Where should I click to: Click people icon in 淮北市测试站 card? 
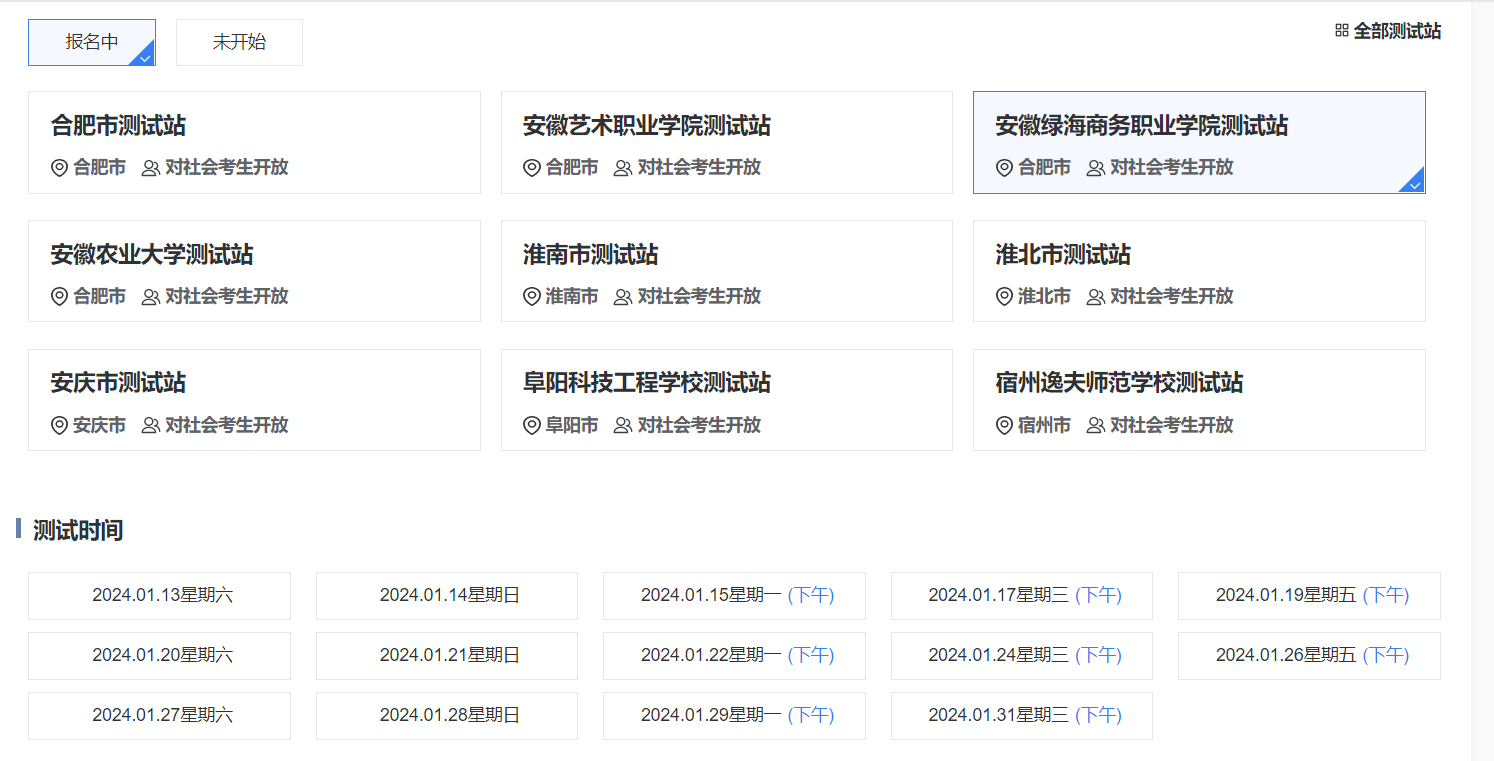pos(1095,297)
